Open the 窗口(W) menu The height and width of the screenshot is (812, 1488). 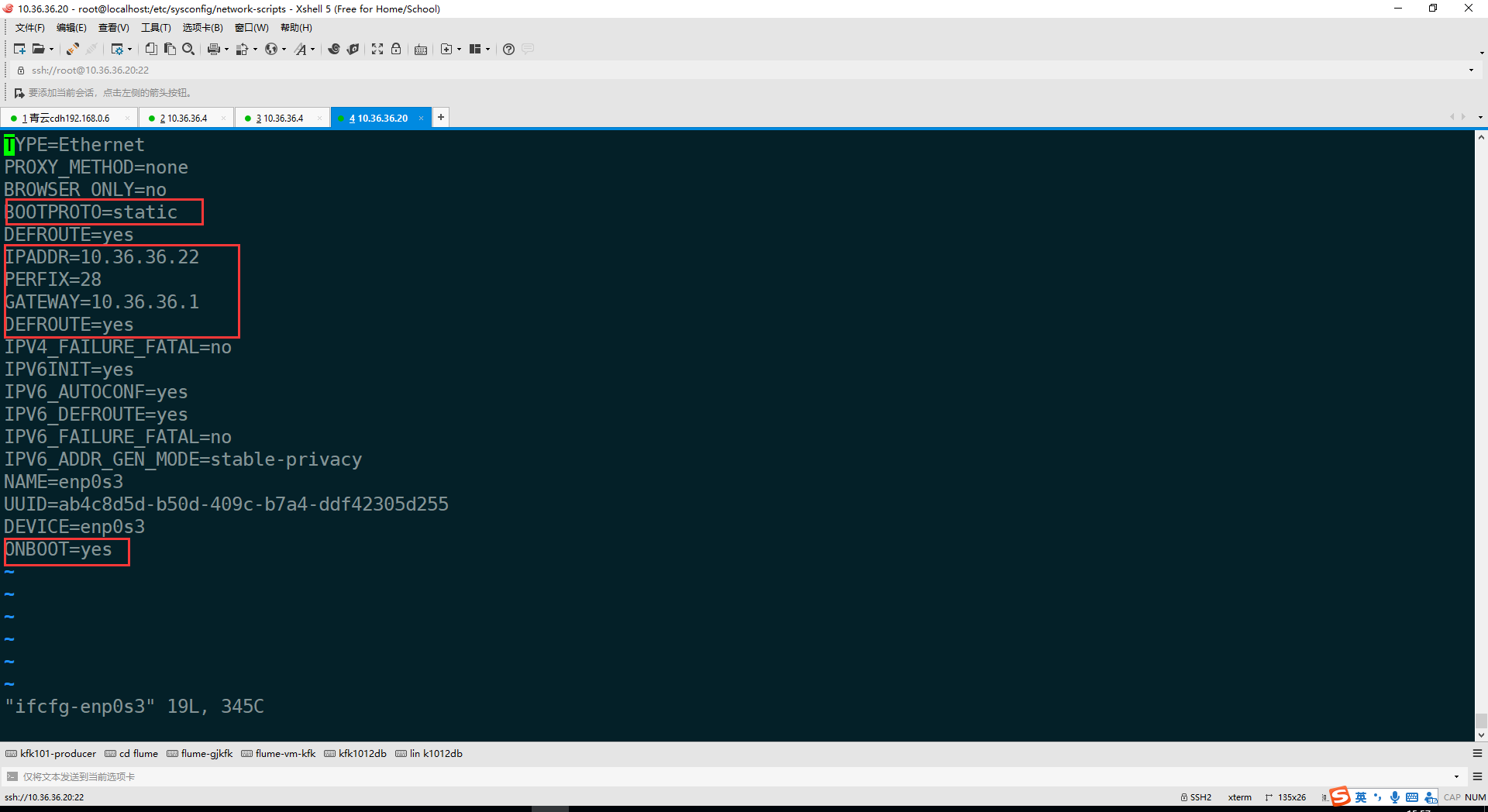tap(252, 28)
